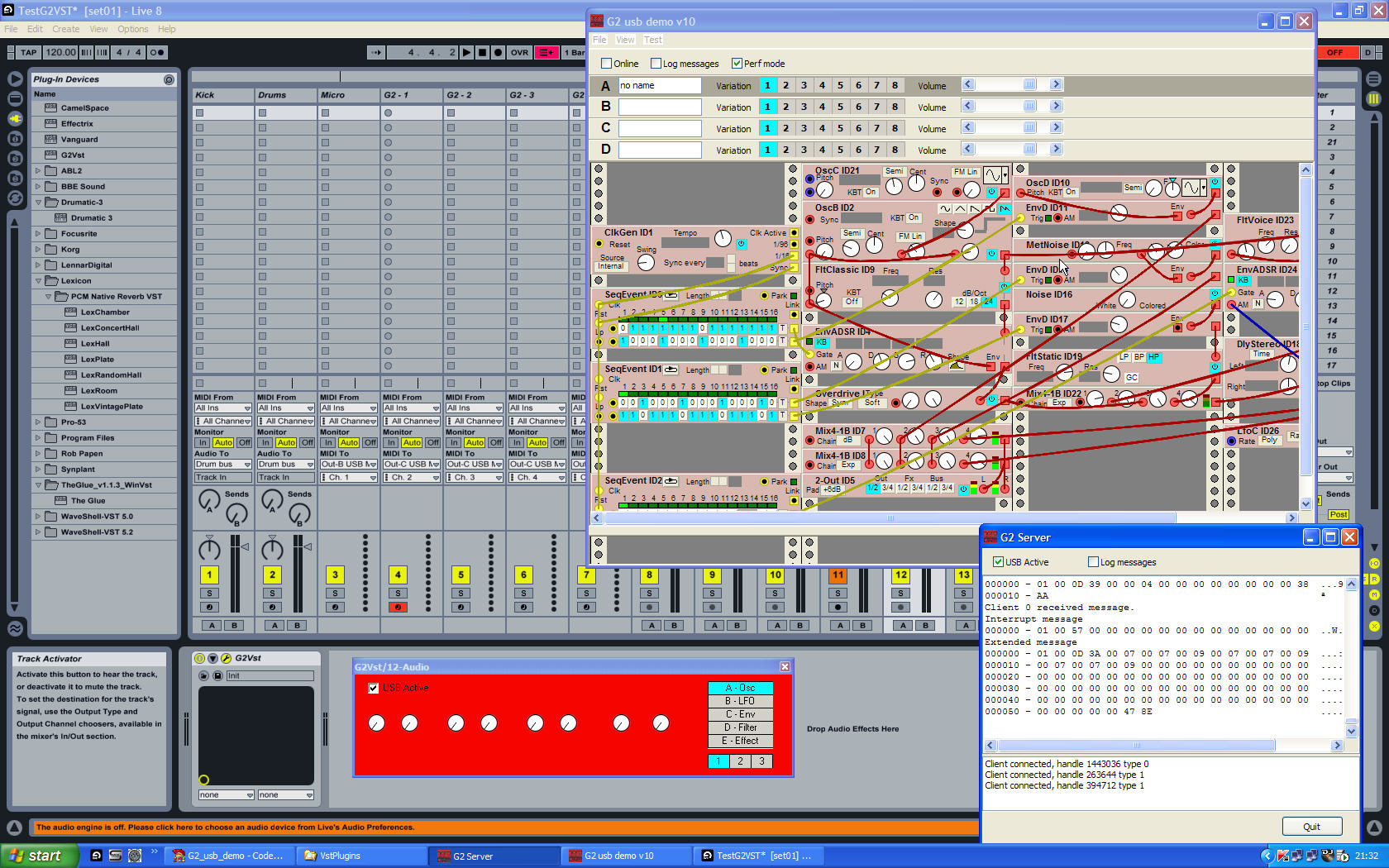Screen dimensions: 1389x868
Task: Arm the red record button on track 4
Action: click(x=398, y=607)
